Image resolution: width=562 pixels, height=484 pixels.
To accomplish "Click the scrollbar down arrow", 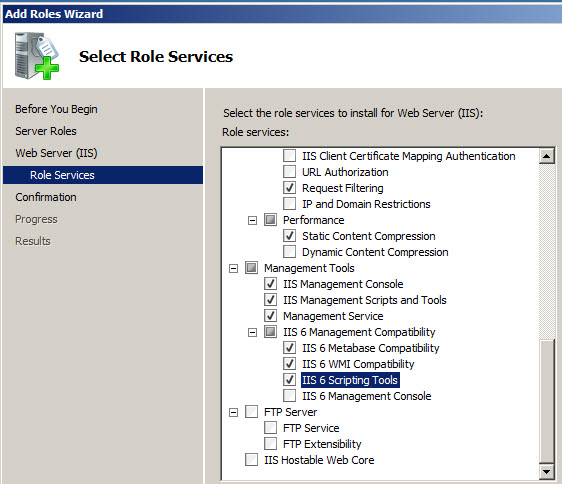I will click(x=546, y=471).
